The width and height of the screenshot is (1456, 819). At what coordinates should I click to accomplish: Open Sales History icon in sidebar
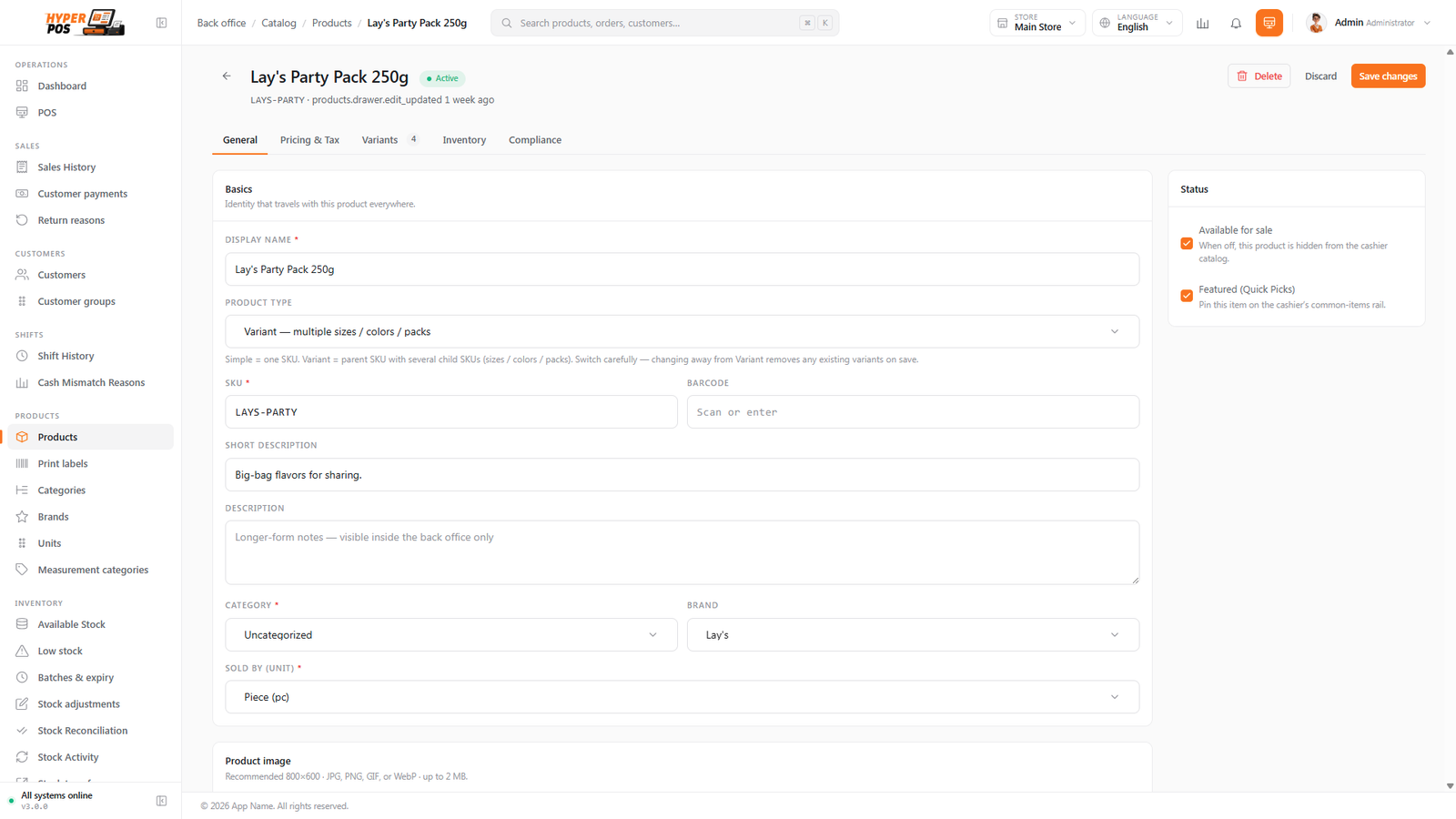[x=22, y=167]
